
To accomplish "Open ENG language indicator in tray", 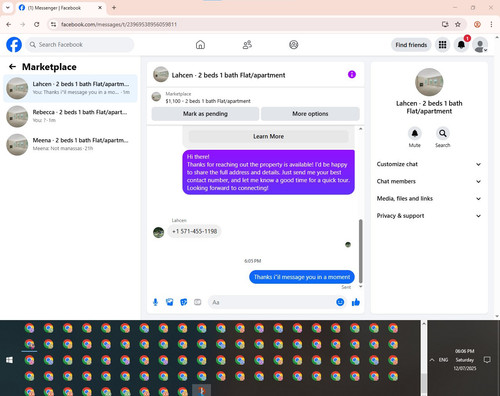I will pyautogui.click(x=443, y=360).
